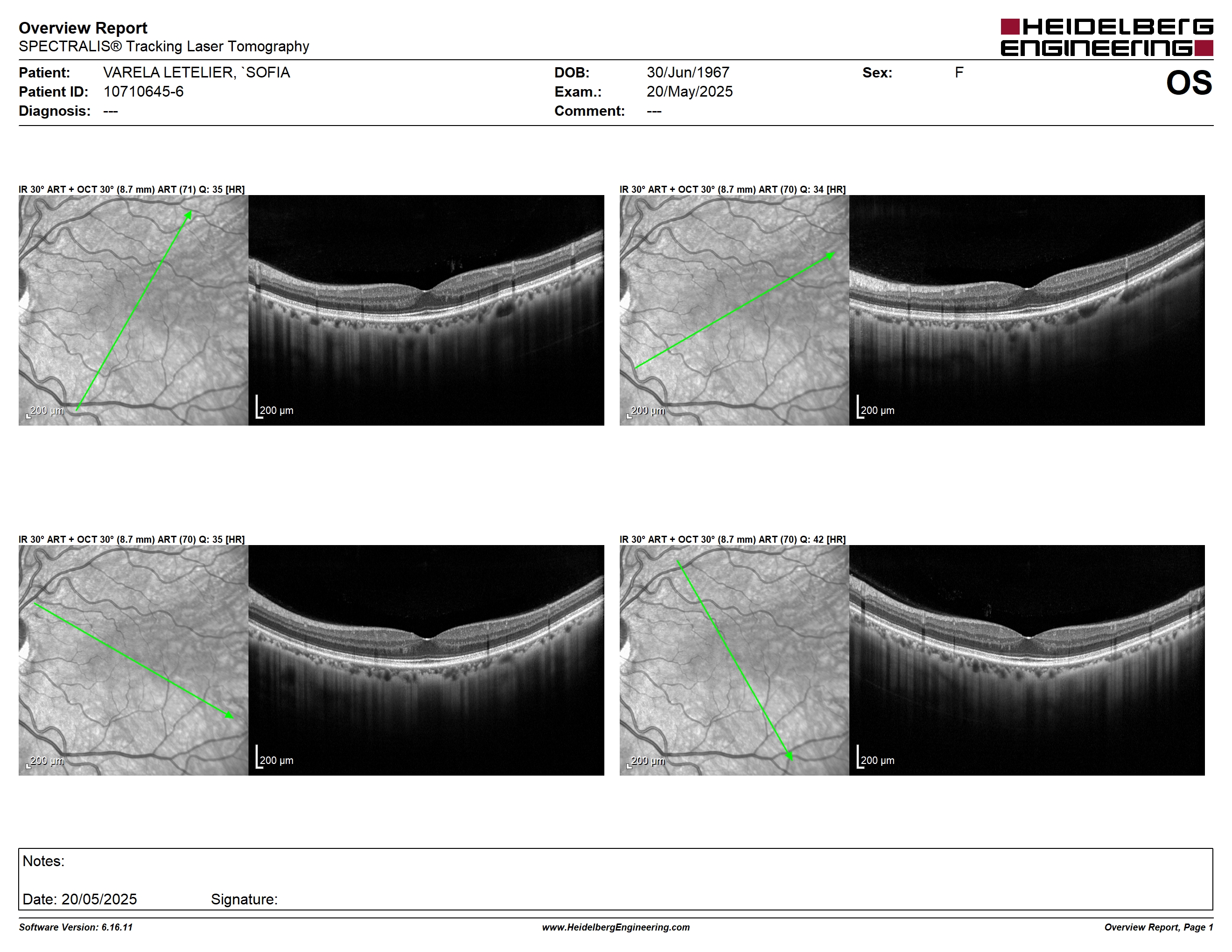
Task: Open top-right OCT B-scan image
Action: (x=1027, y=310)
